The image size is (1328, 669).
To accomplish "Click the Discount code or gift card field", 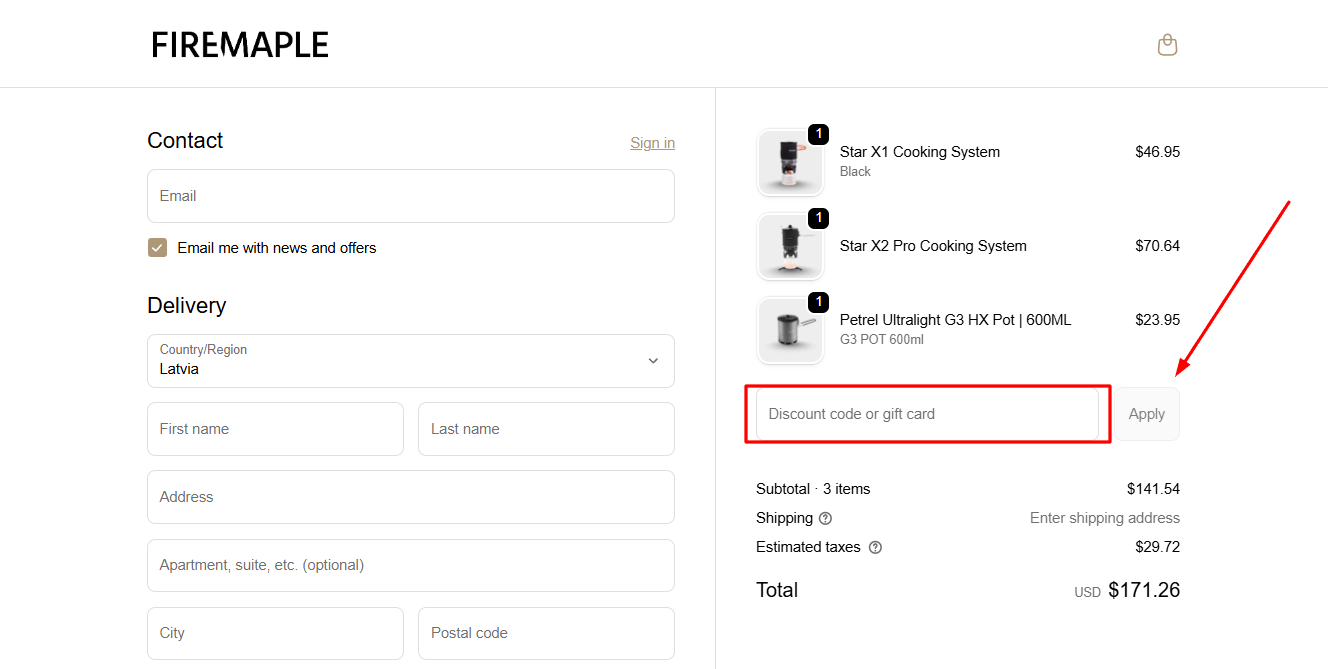I will click(x=927, y=414).
